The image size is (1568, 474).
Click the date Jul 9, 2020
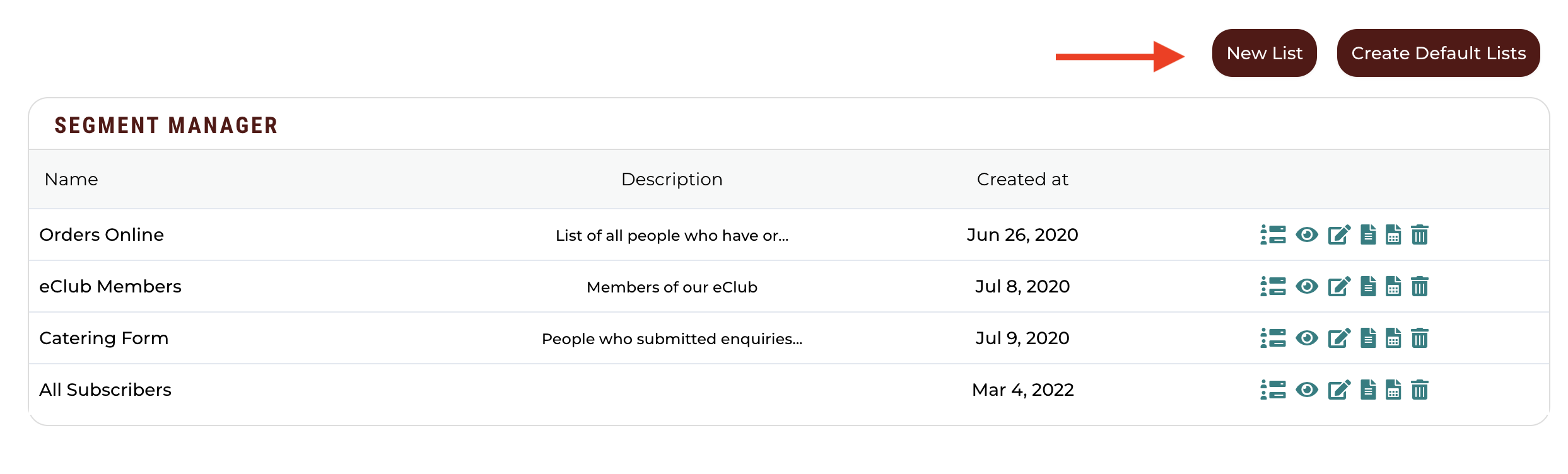(1022, 338)
